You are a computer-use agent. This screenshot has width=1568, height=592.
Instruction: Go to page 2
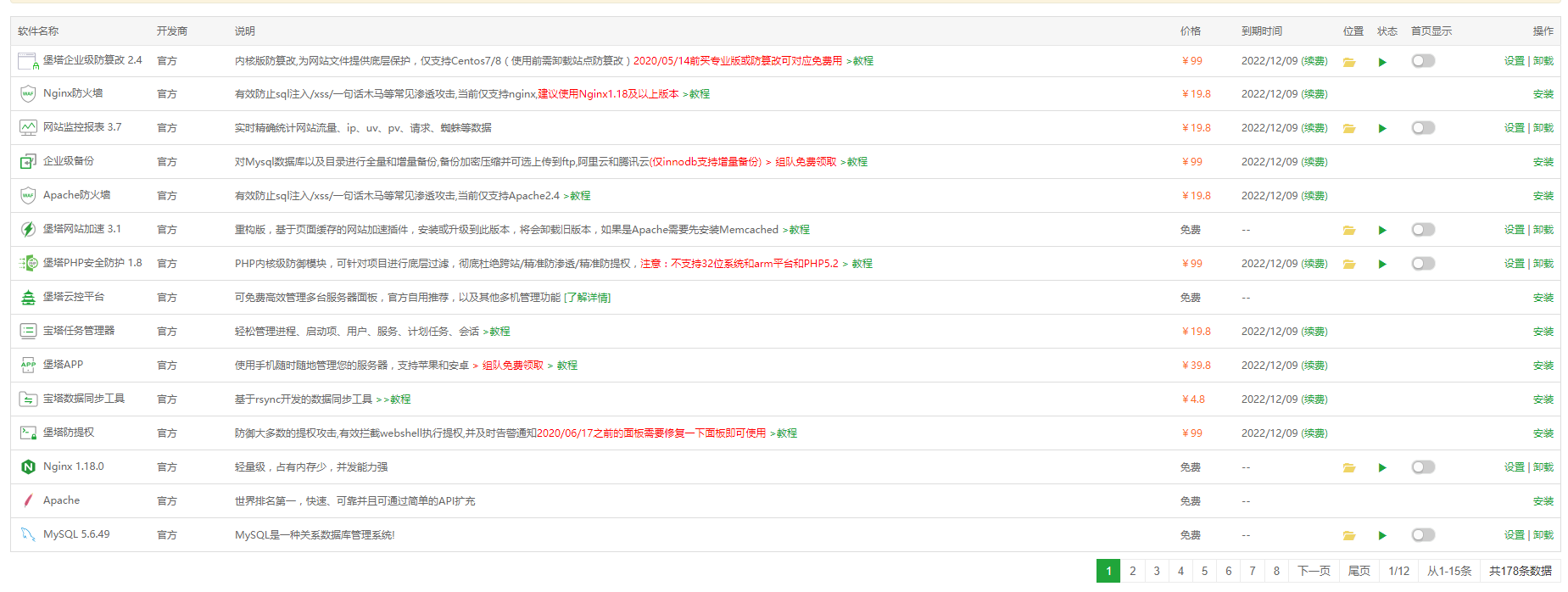pos(1132,571)
